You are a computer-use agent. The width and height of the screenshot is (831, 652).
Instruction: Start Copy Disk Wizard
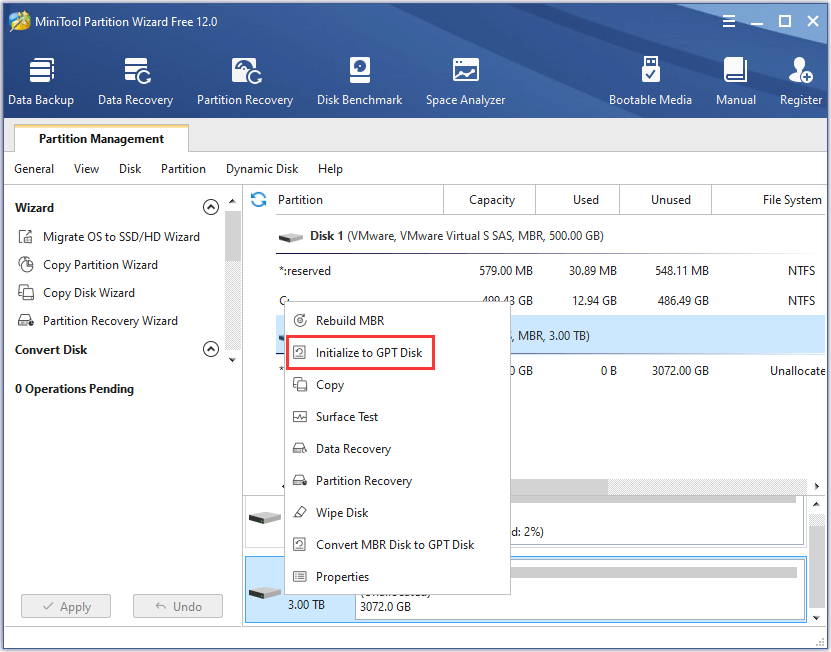click(x=89, y=293)
